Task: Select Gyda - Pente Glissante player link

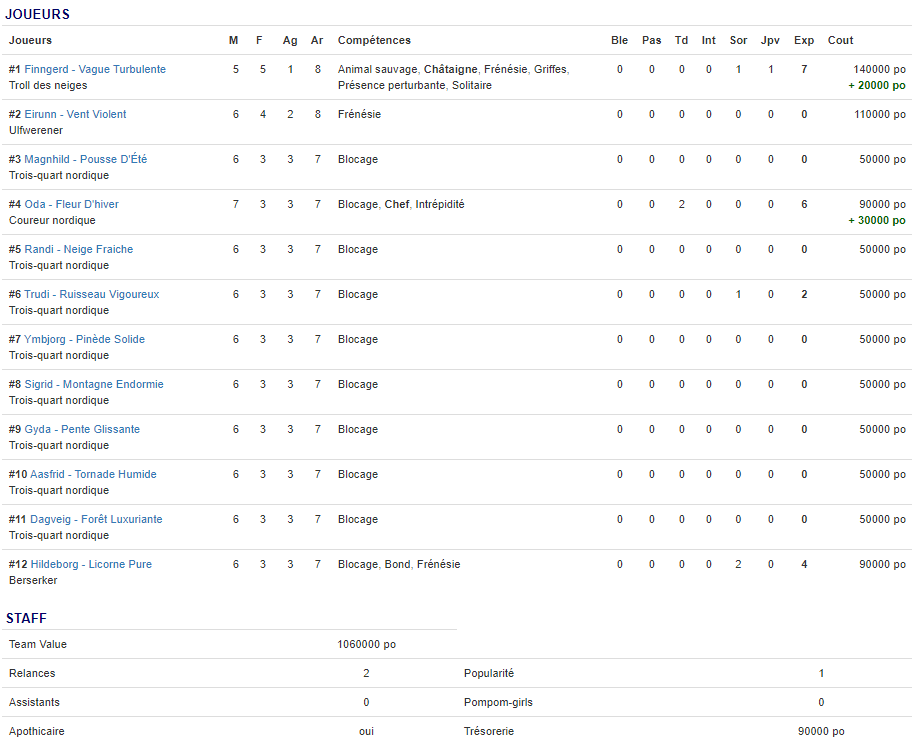Action: point(82,430)
